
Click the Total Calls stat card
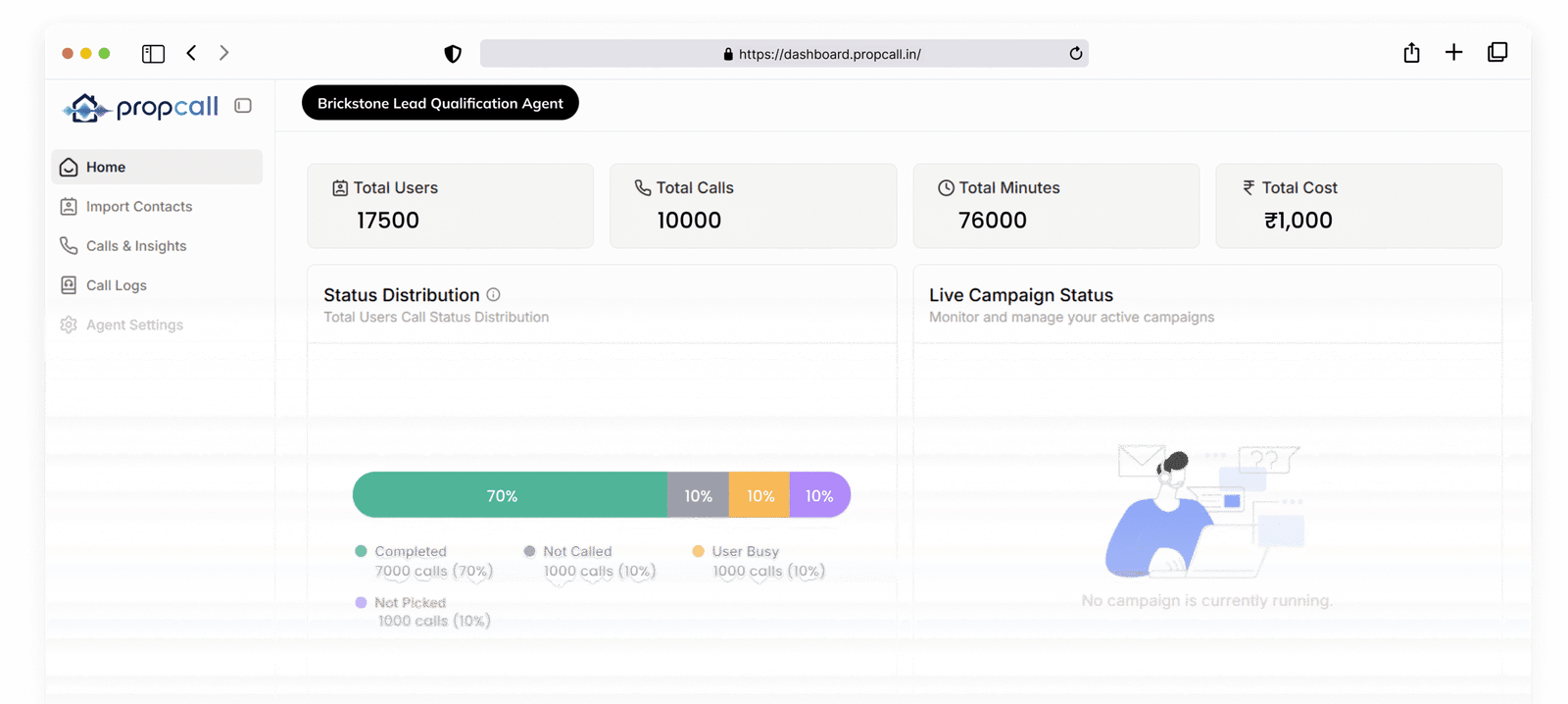(x=753, y=205)
